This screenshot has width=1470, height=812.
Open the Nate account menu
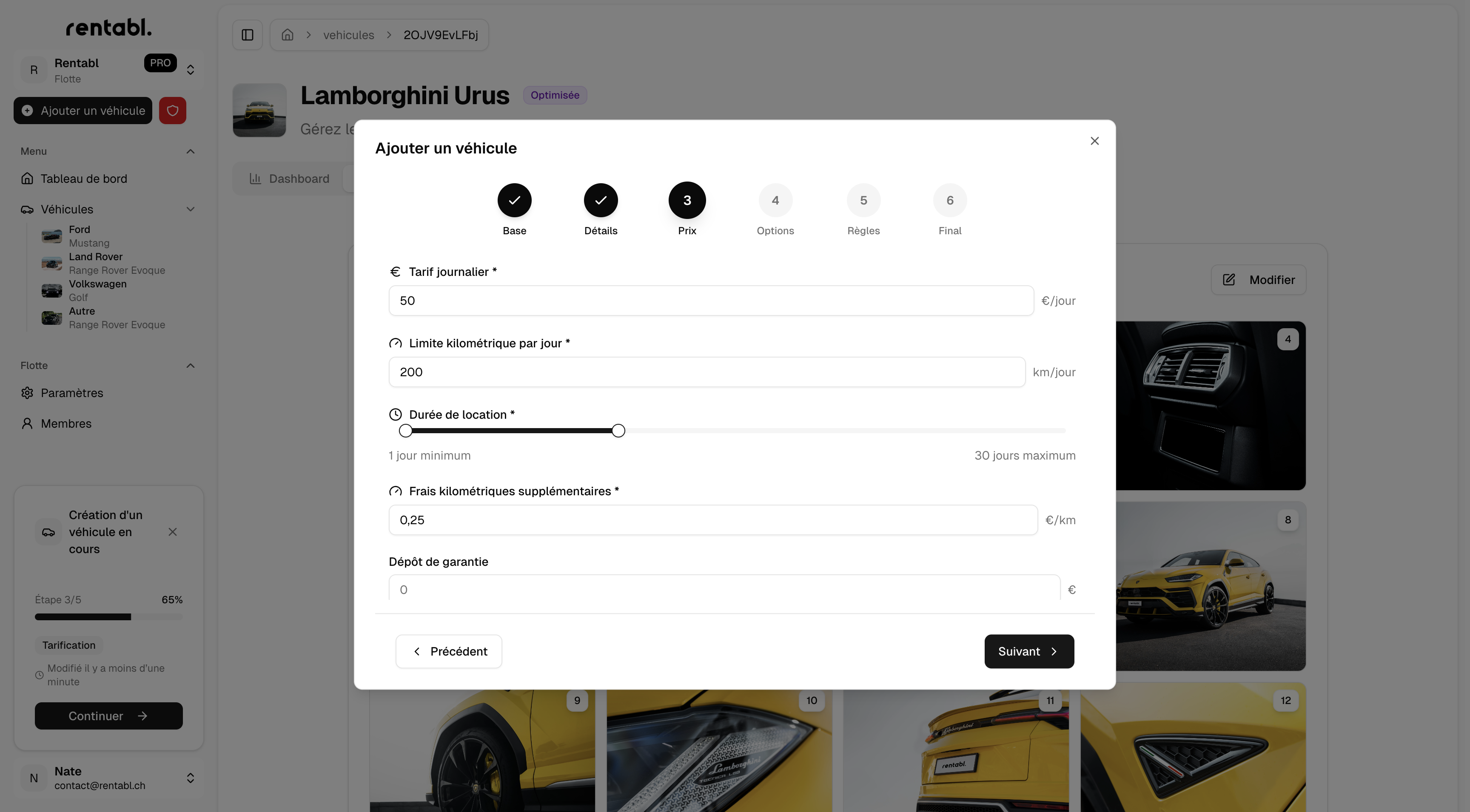[108, 778]
